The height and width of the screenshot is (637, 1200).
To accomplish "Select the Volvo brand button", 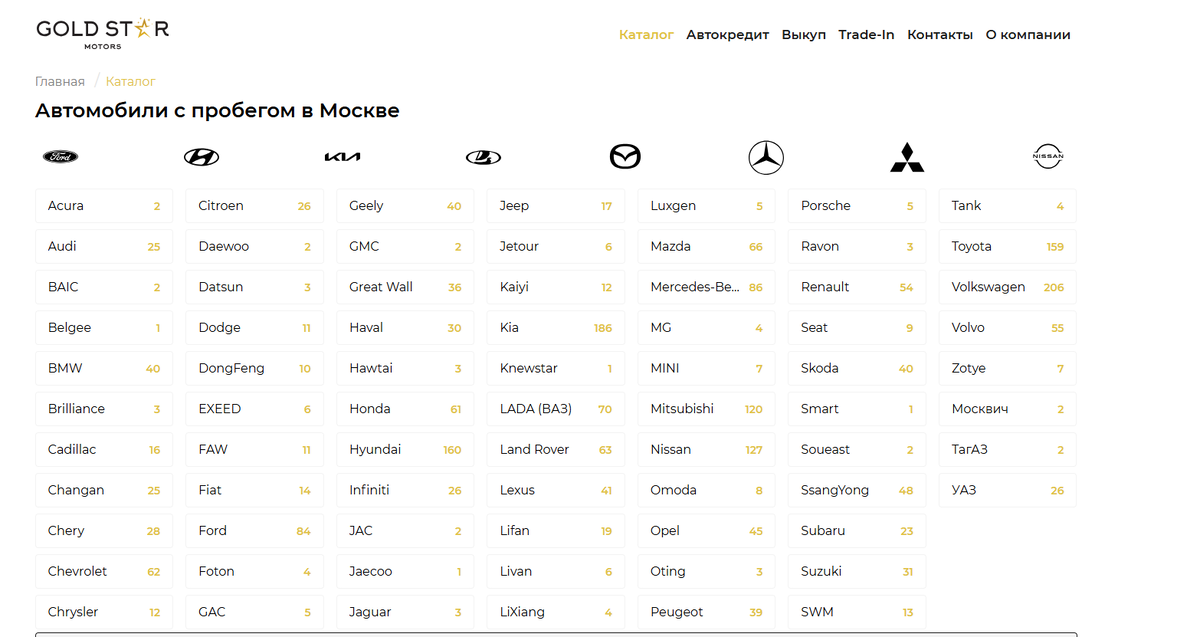I will [1008, 328].
